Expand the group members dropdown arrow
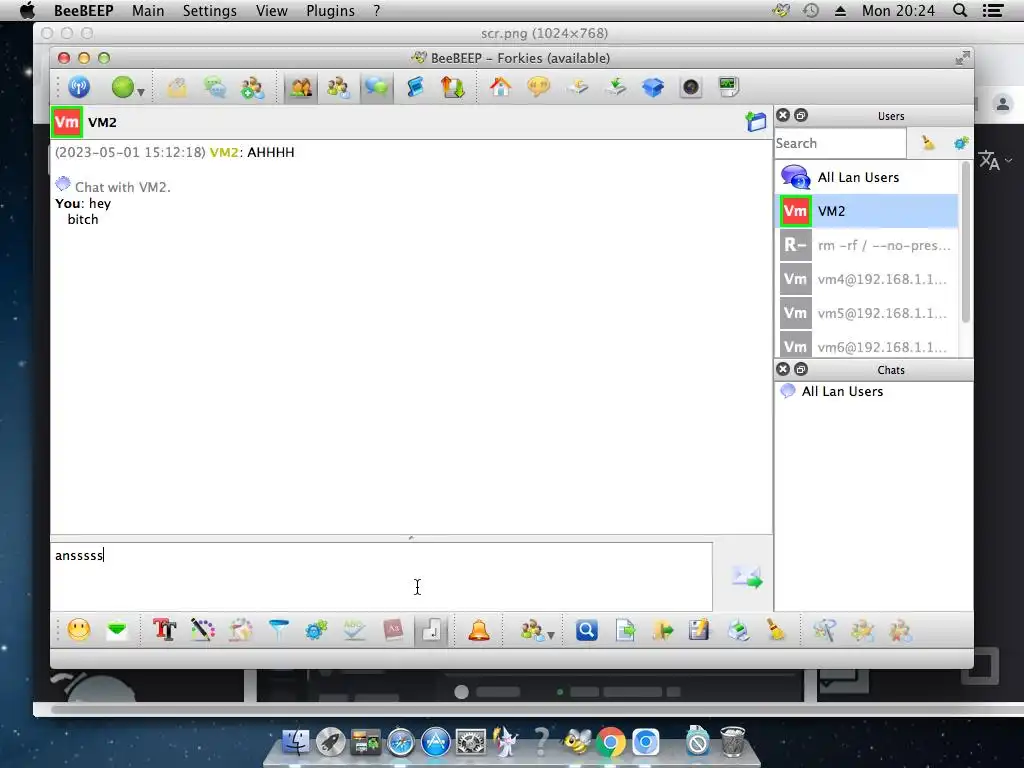This screenshot has width=1024, height=768. click(x=551, y=635)
